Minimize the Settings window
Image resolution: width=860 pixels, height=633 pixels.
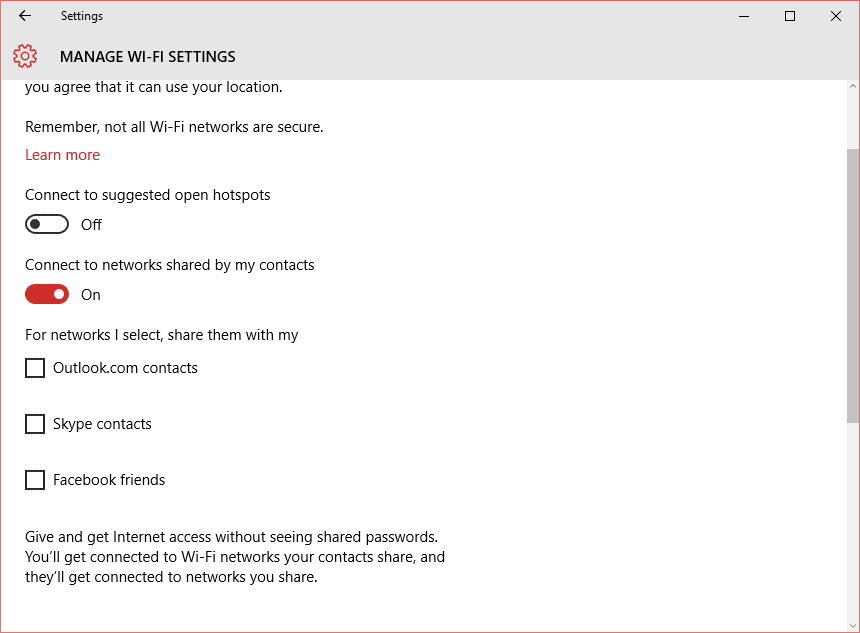[x=744, y=16]
